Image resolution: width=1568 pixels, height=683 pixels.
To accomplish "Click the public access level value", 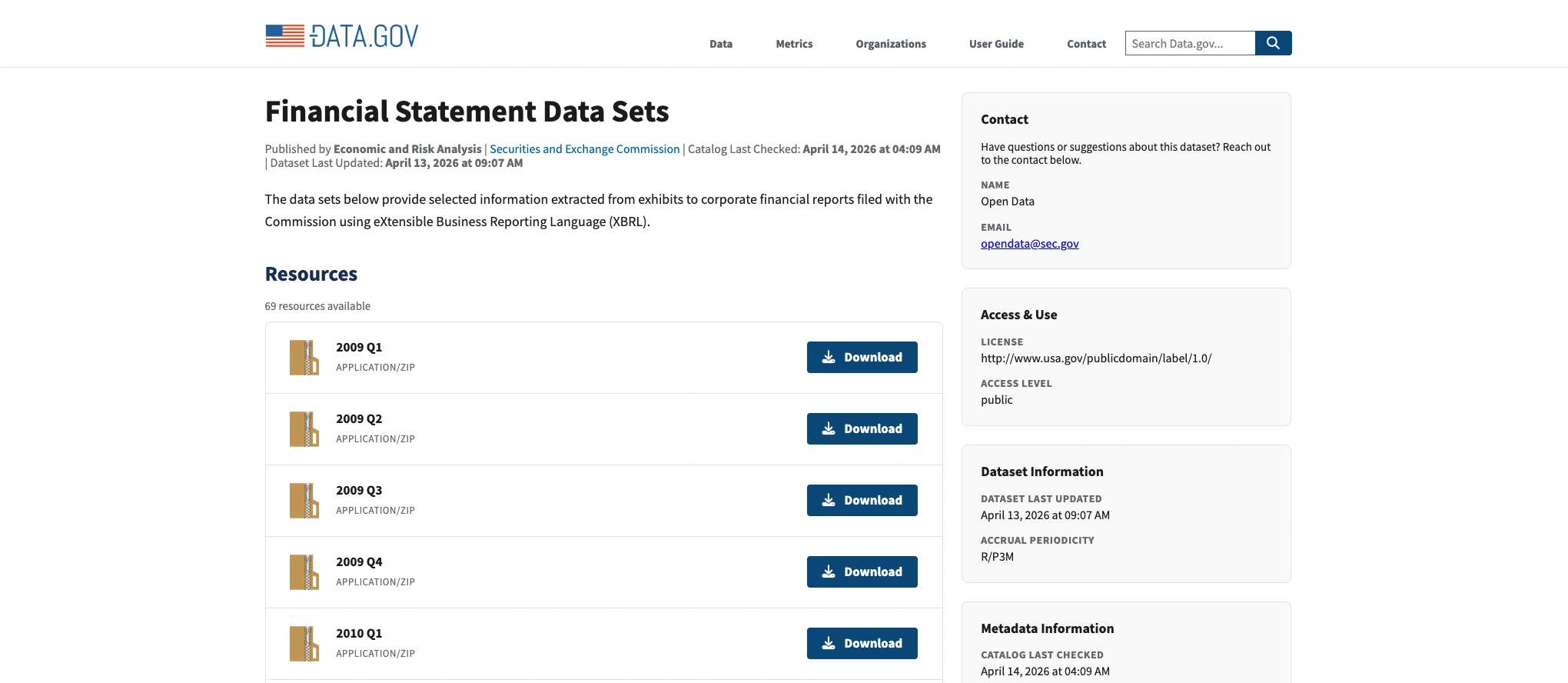I will pos(996,400).
